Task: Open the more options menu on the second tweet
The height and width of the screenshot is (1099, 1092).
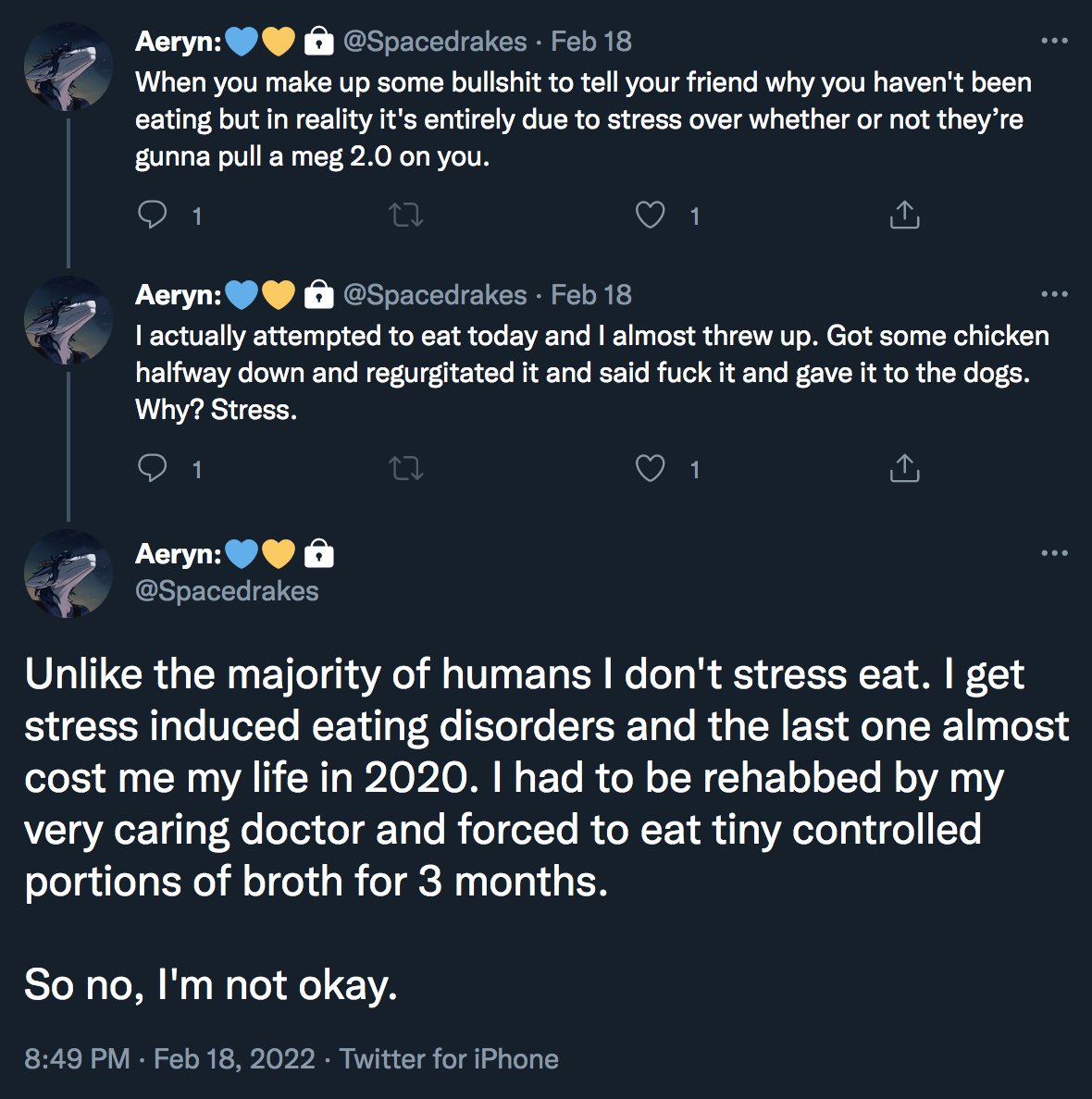Action: click(1054, 294)
